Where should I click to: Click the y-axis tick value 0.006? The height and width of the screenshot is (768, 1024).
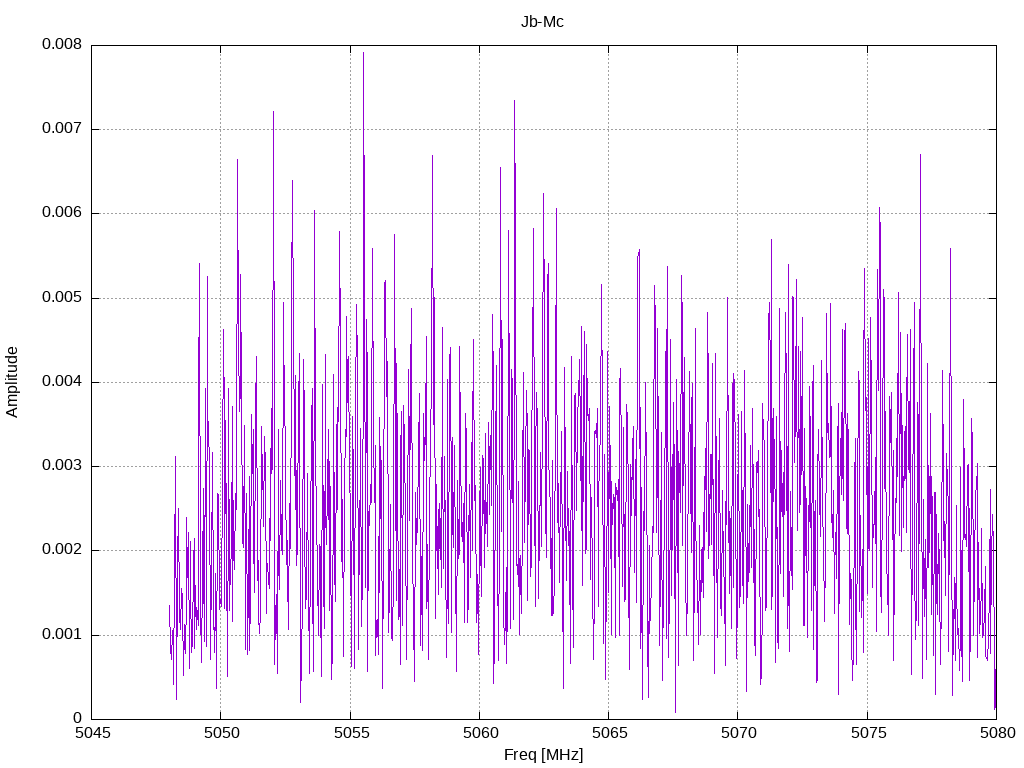[62, 212]
